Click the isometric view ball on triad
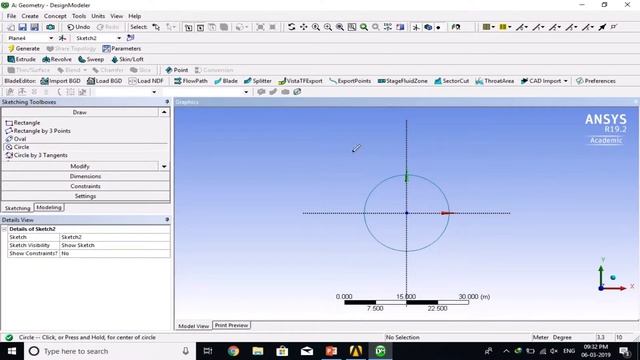 click(x=613, y=278)
